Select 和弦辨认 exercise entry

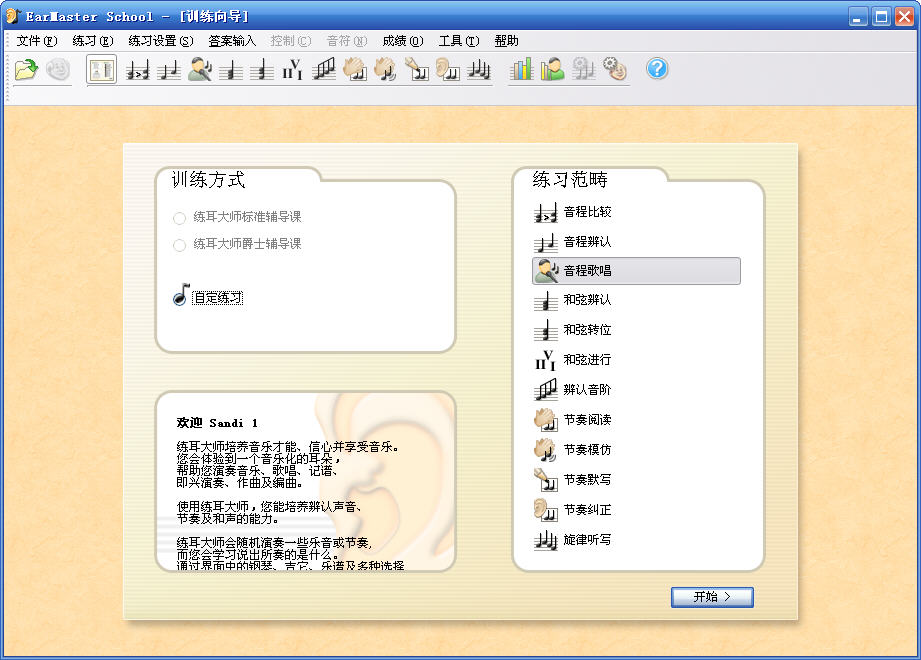coord(587,300)
